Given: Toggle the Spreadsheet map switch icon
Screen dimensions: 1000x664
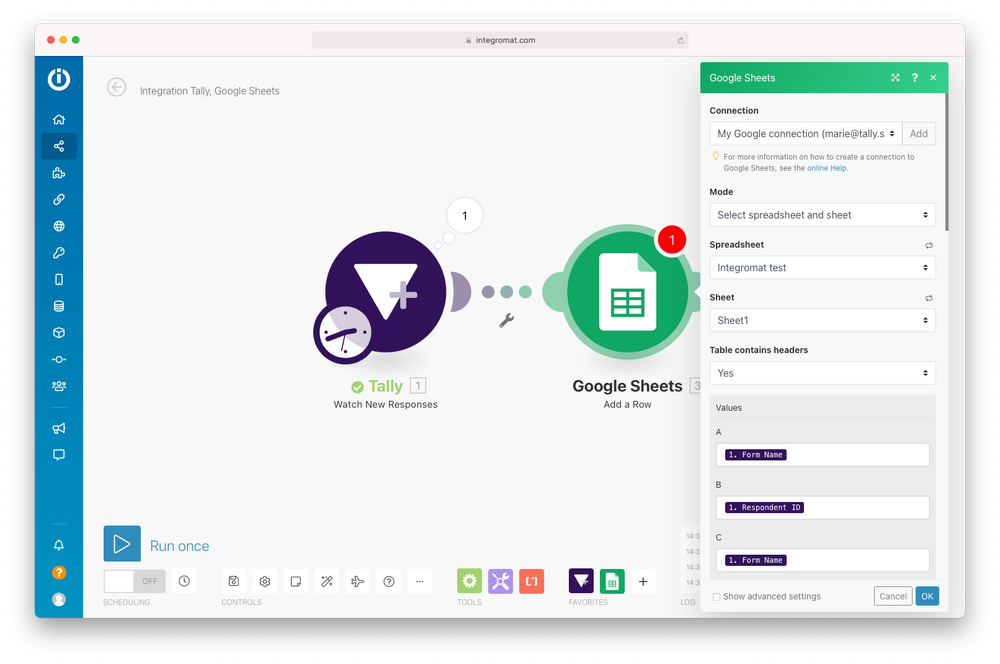Looking at the screenshot, I should (x=929, y=246).
